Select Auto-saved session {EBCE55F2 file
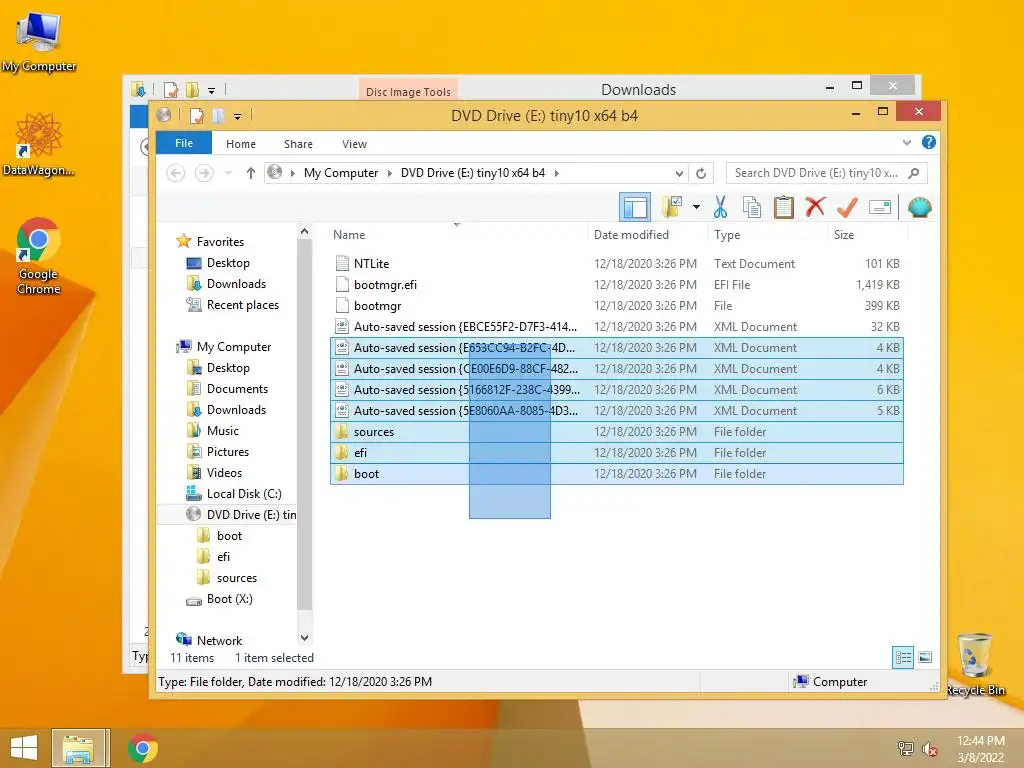The height and width of the screenshot is (768, 1024). (617, 327)
